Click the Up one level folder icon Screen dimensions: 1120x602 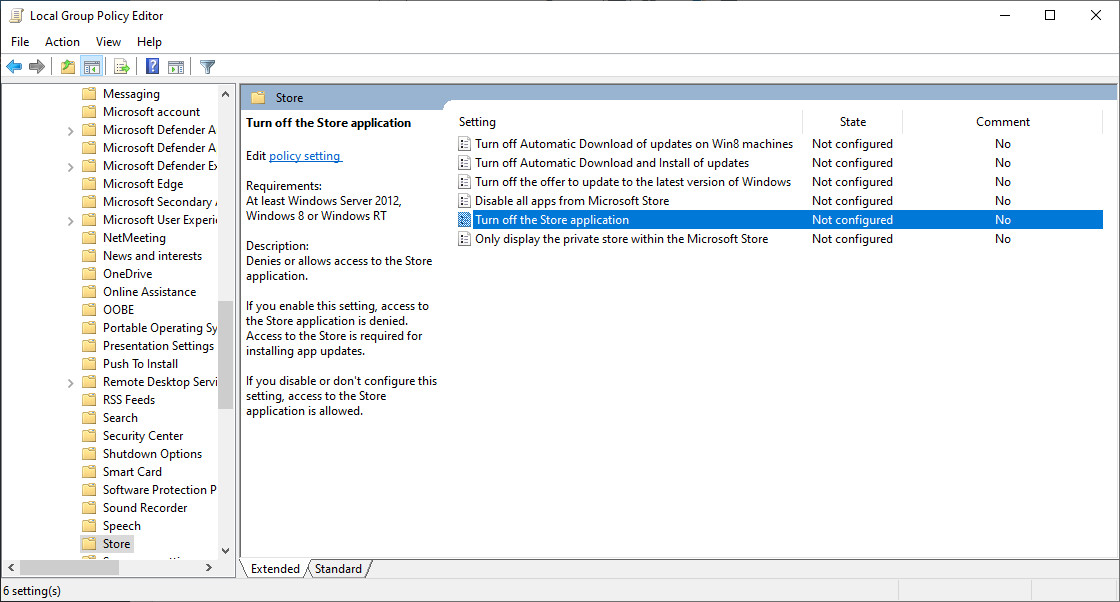click(67, 66)
